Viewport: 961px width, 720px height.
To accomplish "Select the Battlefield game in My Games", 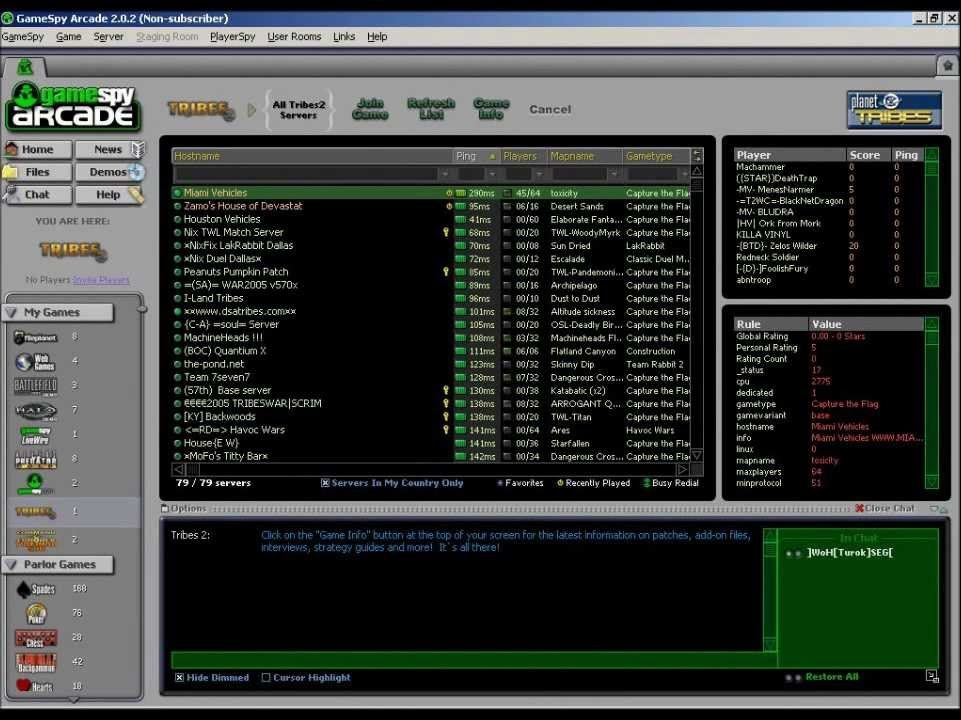I will pyautogui.click(x=36, y=385).
